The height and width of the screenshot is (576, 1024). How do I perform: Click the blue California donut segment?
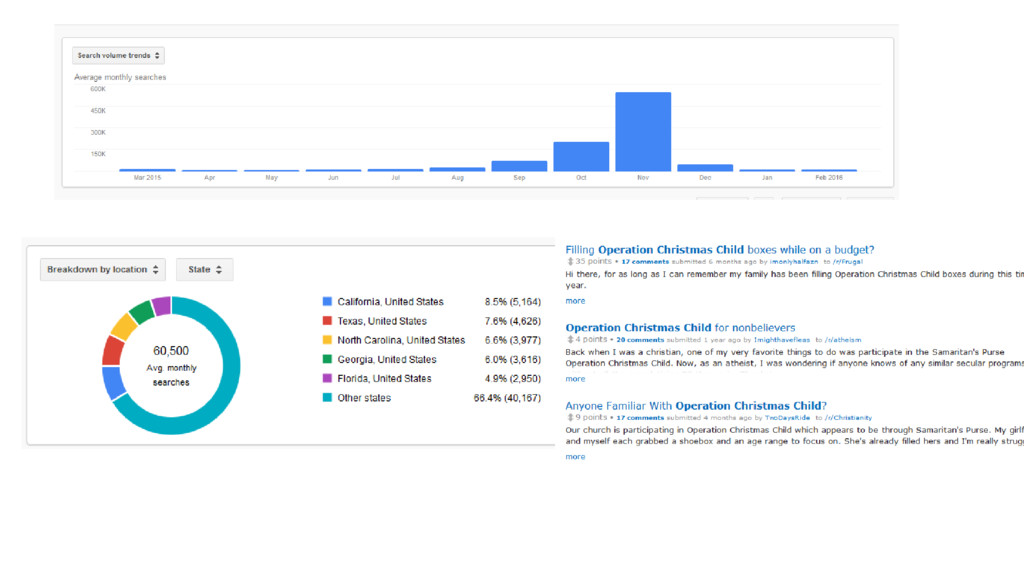114,383
